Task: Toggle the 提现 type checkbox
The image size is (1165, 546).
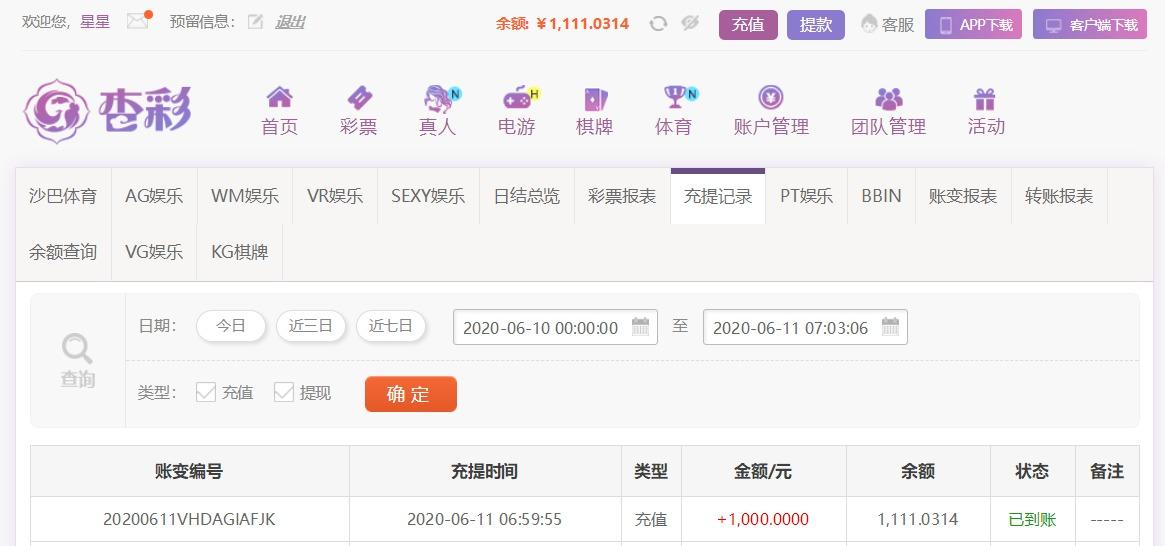Action: coord(284,392)
